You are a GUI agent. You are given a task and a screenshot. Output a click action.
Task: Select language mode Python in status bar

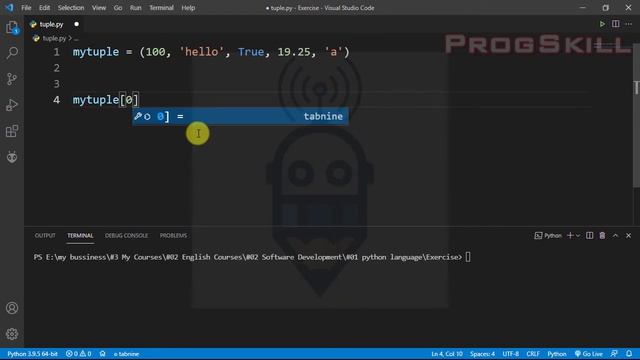pyautogui.click(x=557, y=354)
